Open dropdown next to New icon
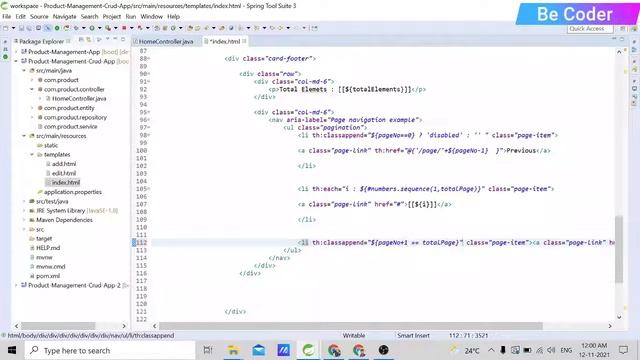 pyautogui.click(x=13, y=28)
